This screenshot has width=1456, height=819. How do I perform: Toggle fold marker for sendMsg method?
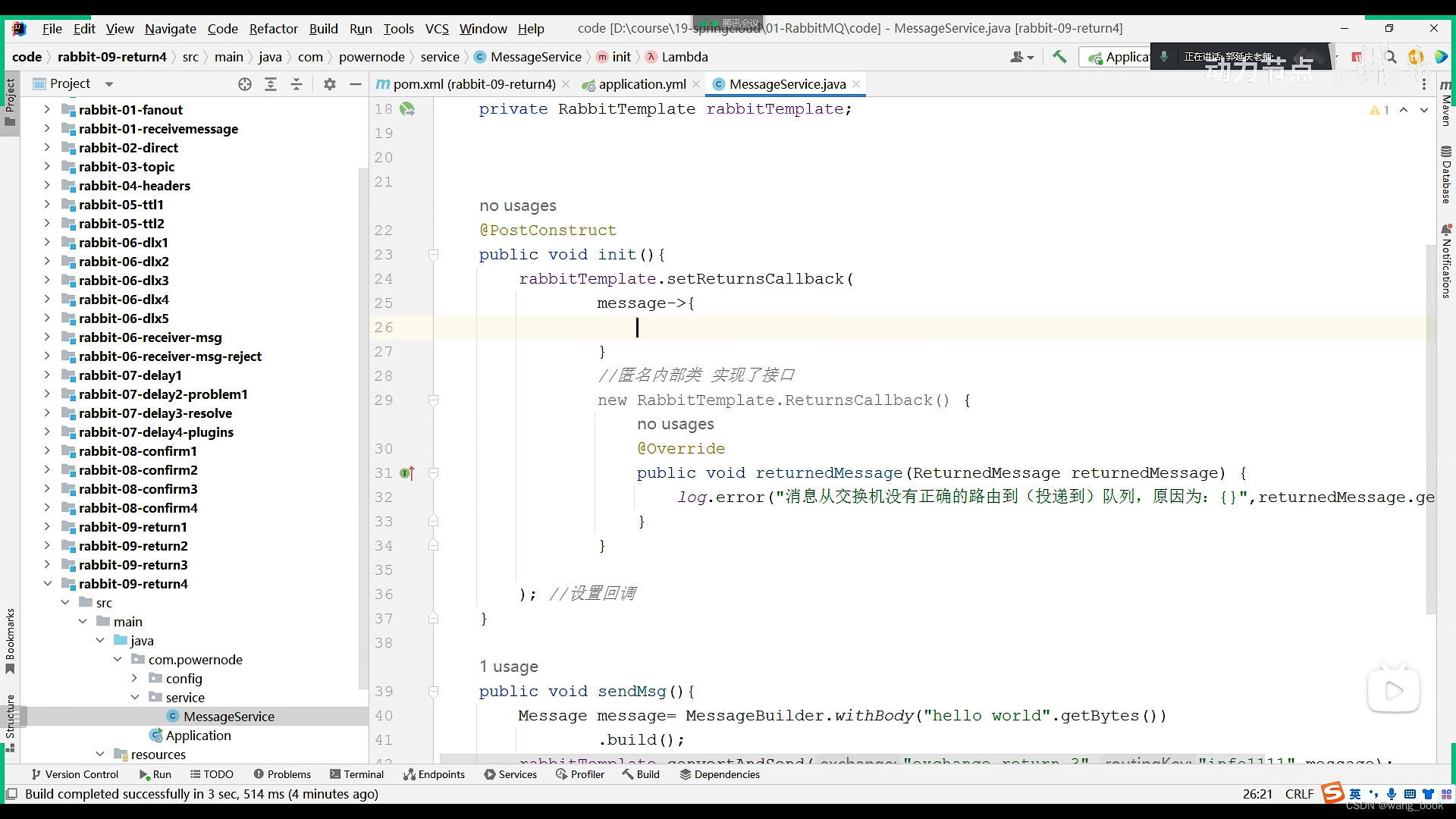[433, 692]
